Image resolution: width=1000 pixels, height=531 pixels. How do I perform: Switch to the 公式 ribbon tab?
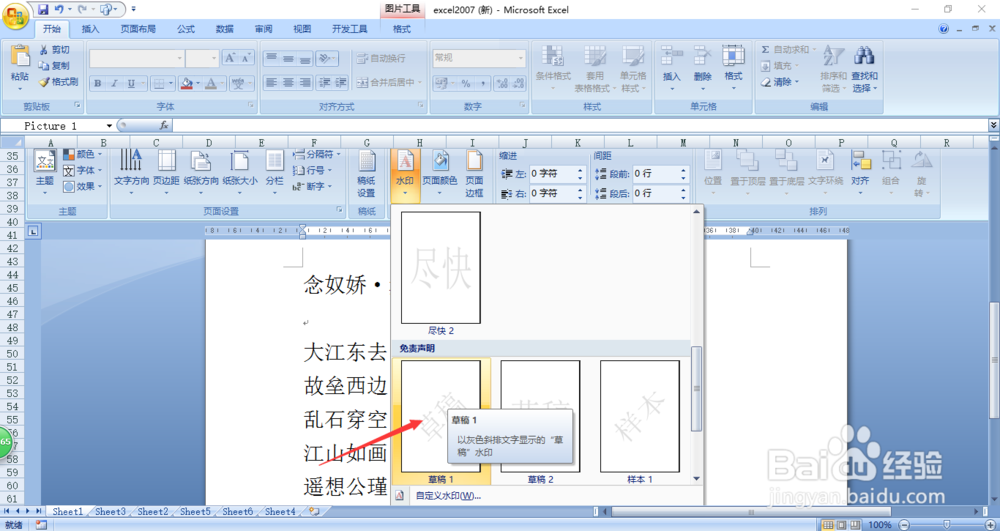pyautogui.click(x=186, y=29)
